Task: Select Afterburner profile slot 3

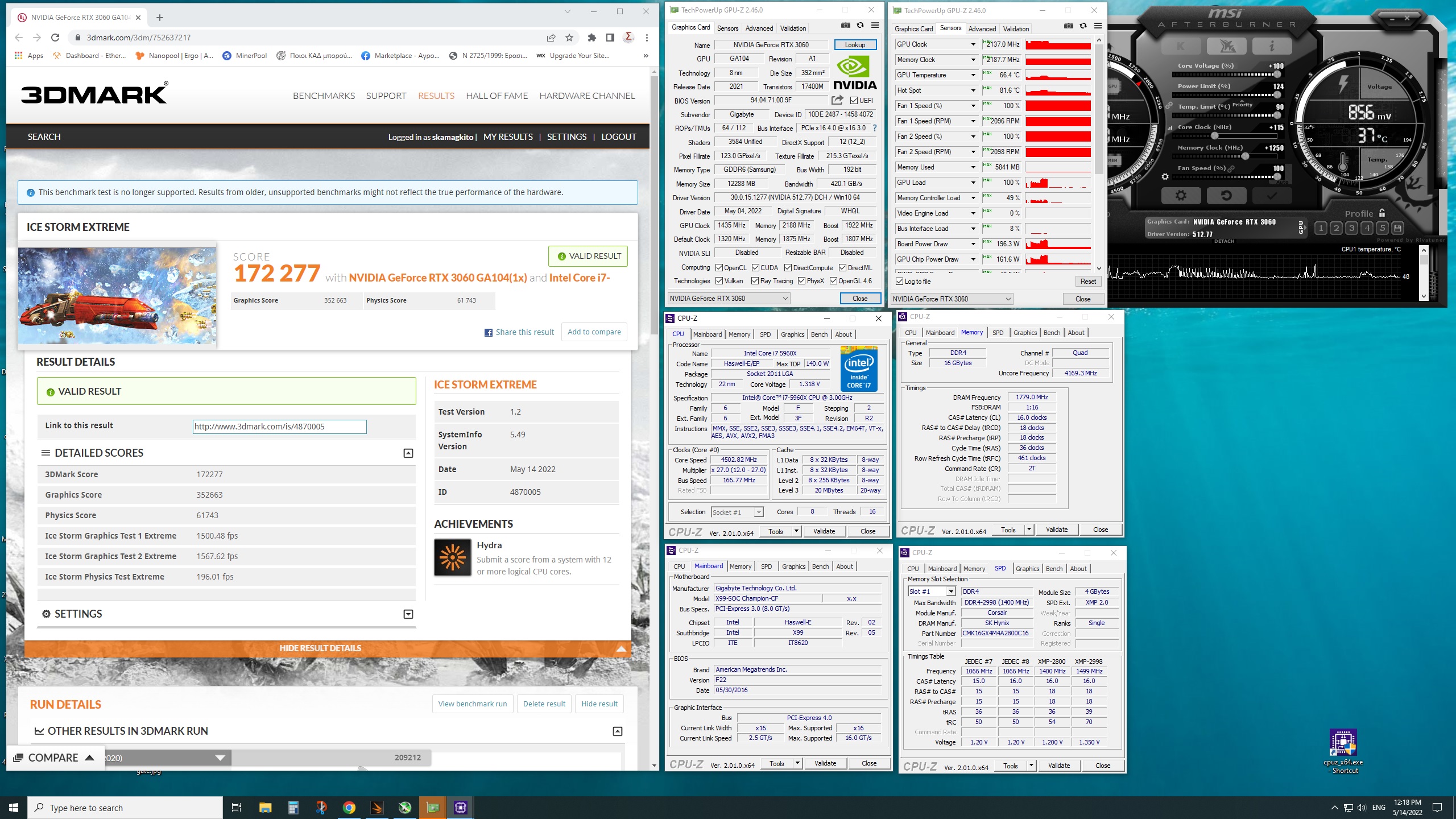Action: click(1351, 228)
